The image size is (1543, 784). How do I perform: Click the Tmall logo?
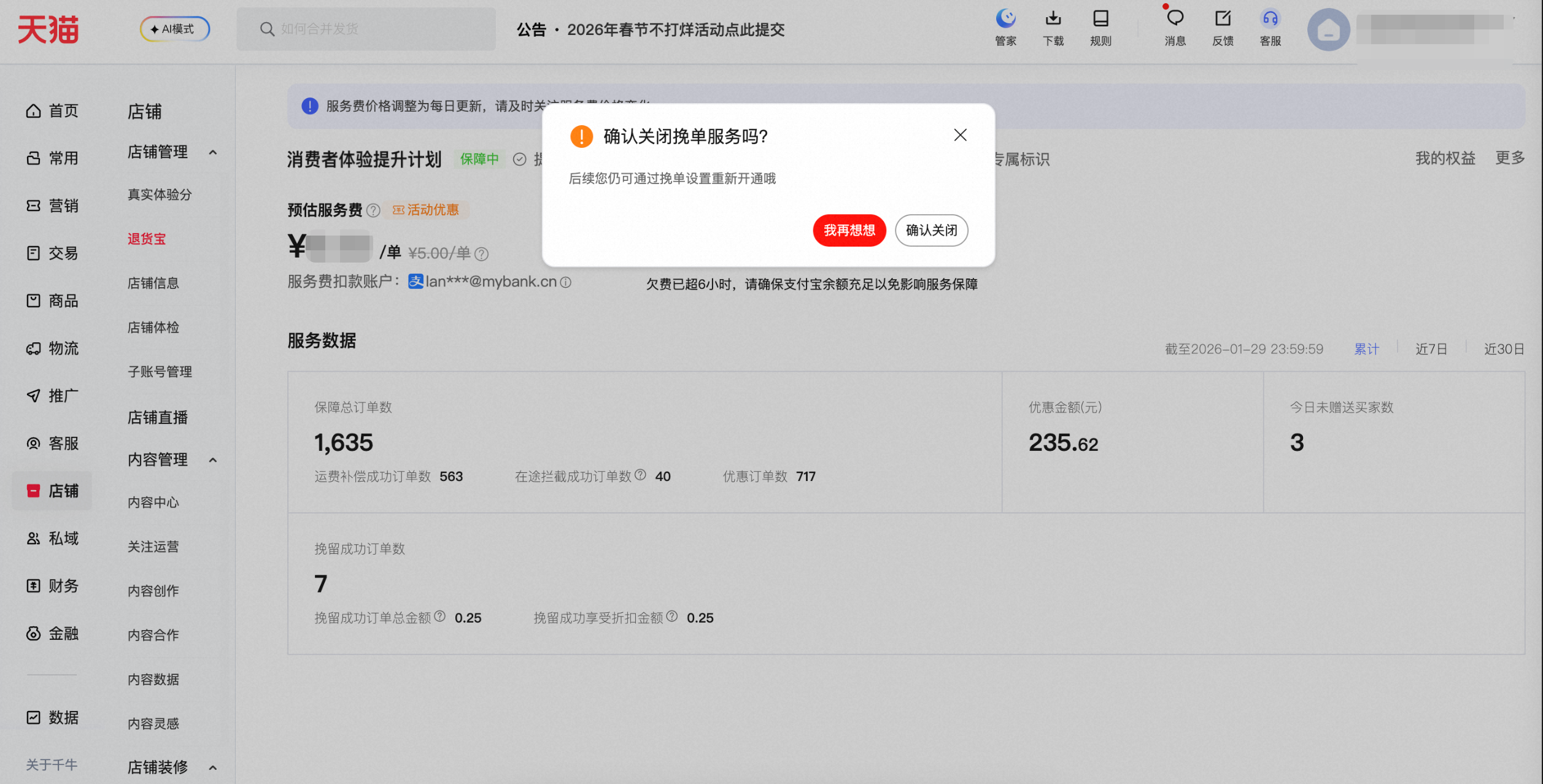click(x=48, y=29)
